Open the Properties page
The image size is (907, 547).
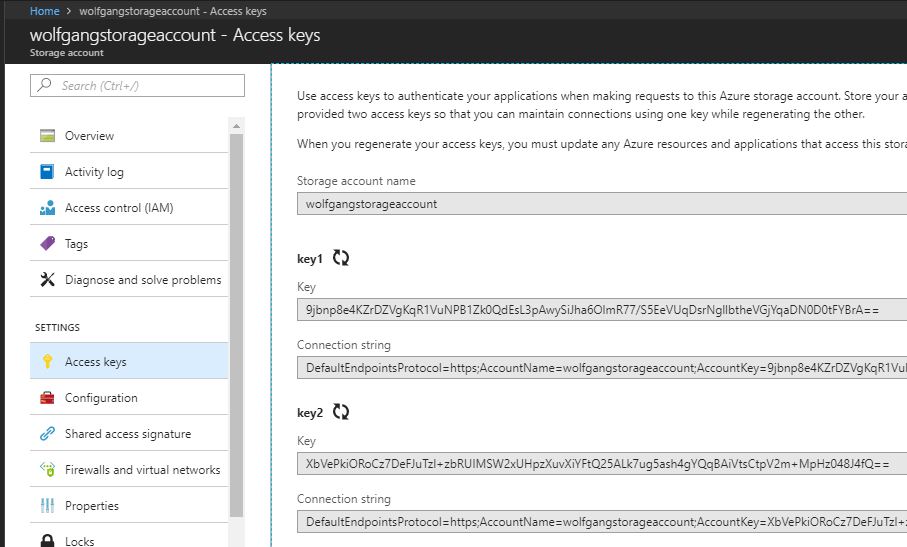(129, 506)
